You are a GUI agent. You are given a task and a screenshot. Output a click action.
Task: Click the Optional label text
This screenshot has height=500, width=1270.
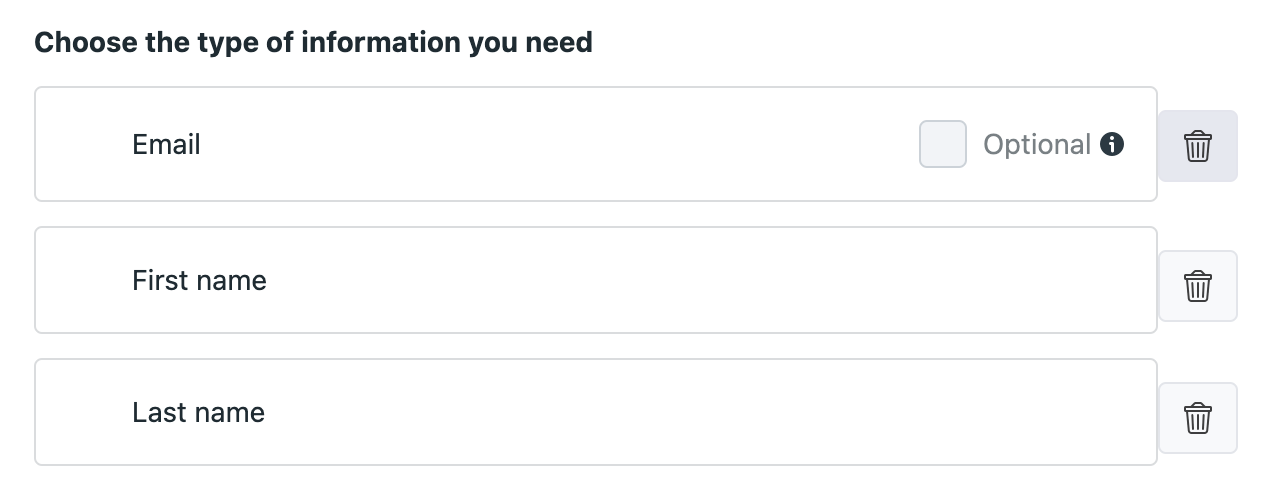point(1037,145)
